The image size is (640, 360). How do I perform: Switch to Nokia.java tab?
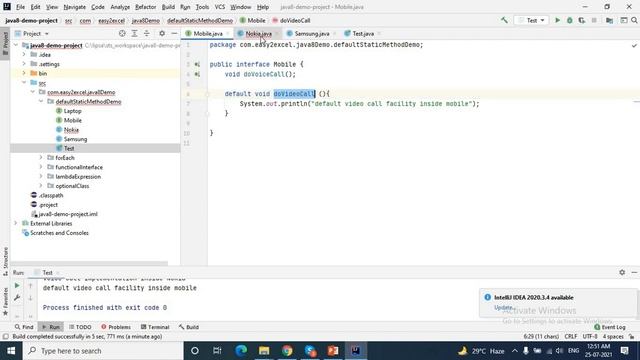[x=259, y=33]
